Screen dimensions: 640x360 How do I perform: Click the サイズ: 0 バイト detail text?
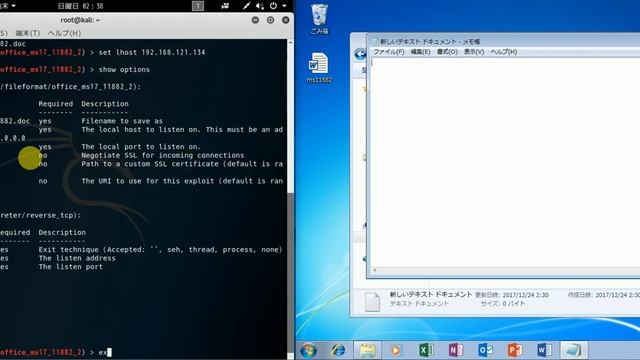tap(503, 304)
